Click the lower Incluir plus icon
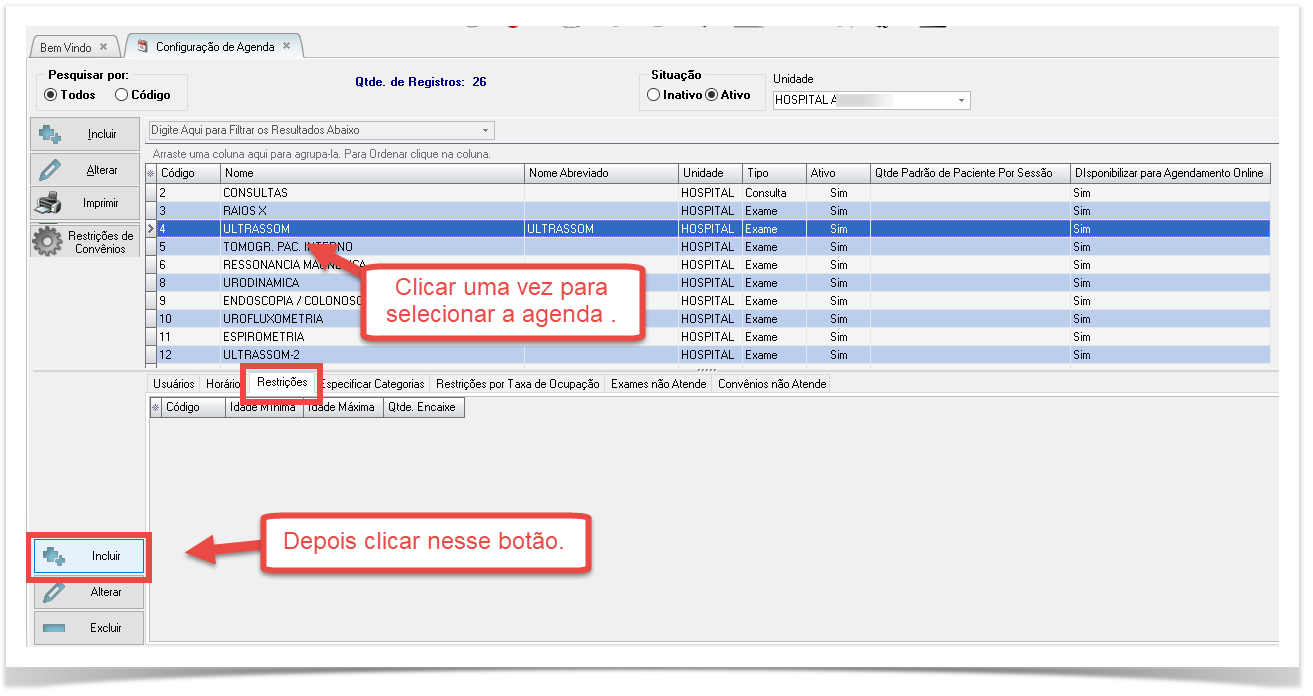Screen dimensions: 1313x696 pos(54,557)
